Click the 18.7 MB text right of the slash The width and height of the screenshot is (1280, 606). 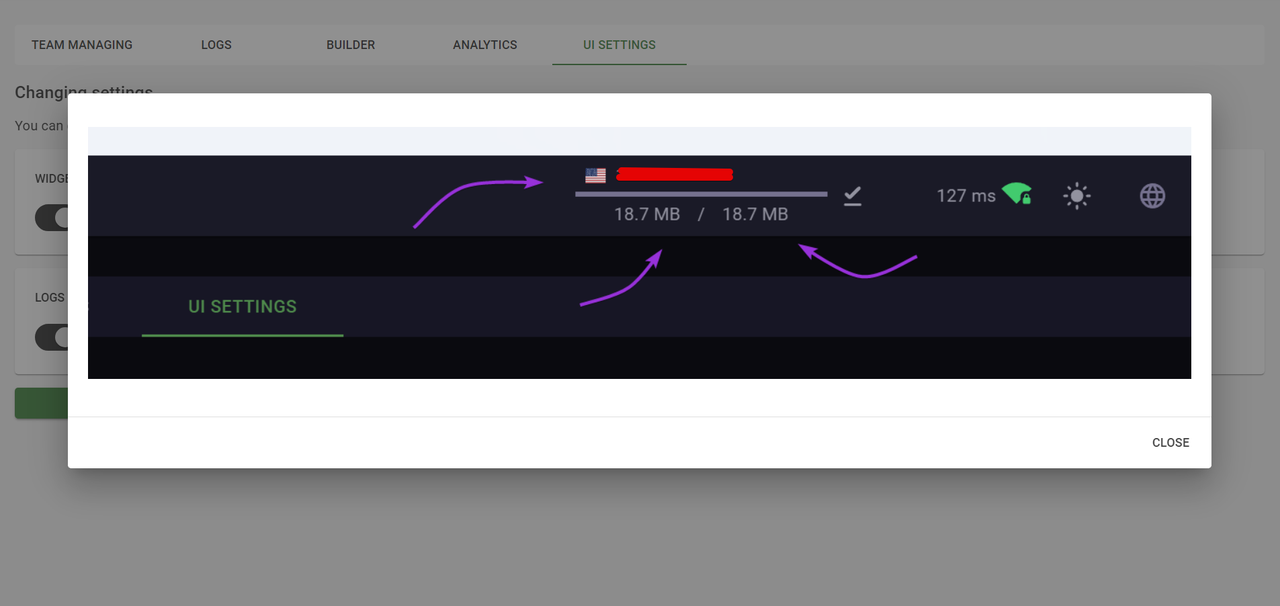tap(755, 214)
